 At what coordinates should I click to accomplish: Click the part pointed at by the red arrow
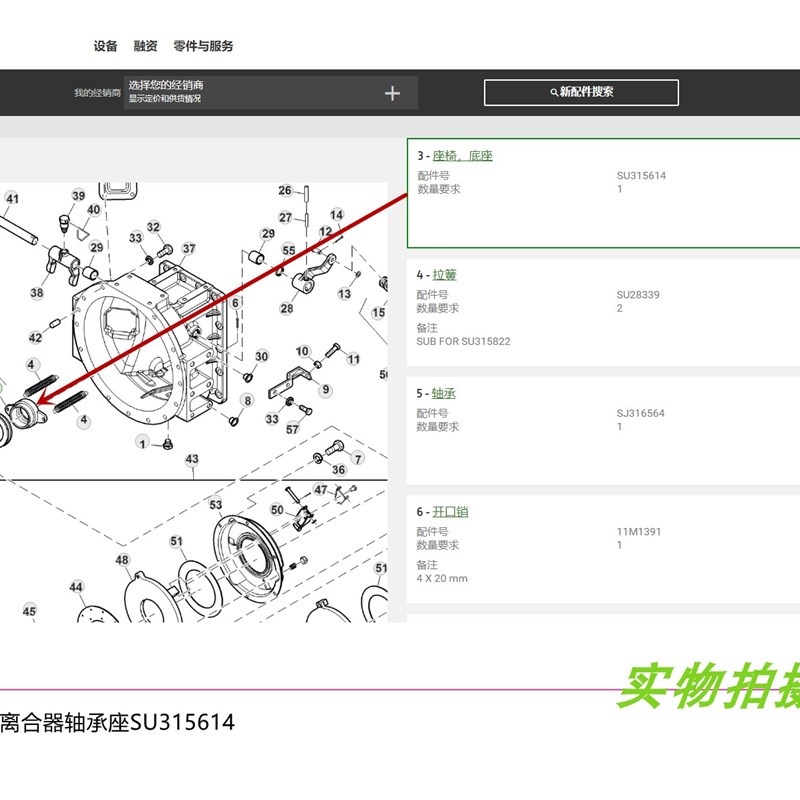[25, 413]
